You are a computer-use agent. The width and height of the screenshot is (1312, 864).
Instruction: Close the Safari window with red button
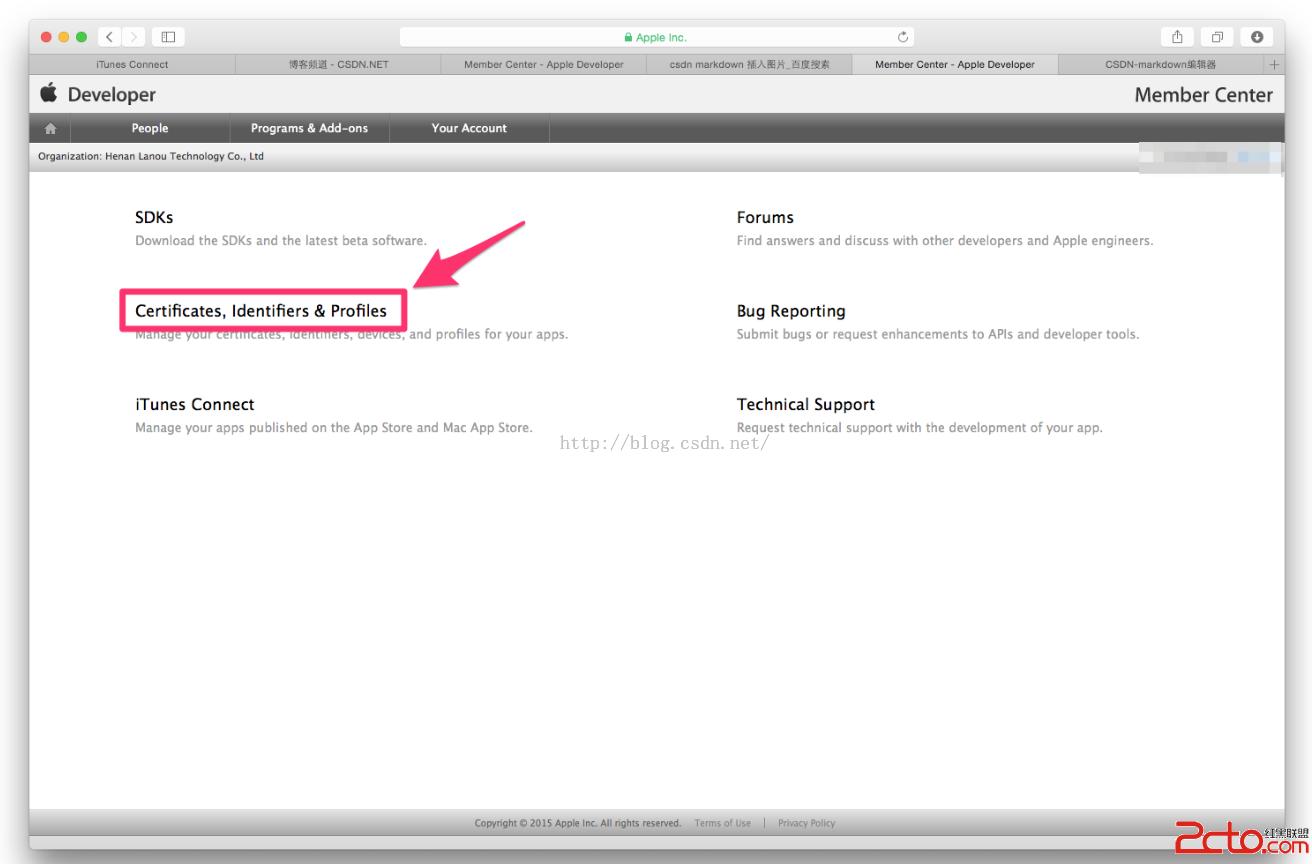46,37
